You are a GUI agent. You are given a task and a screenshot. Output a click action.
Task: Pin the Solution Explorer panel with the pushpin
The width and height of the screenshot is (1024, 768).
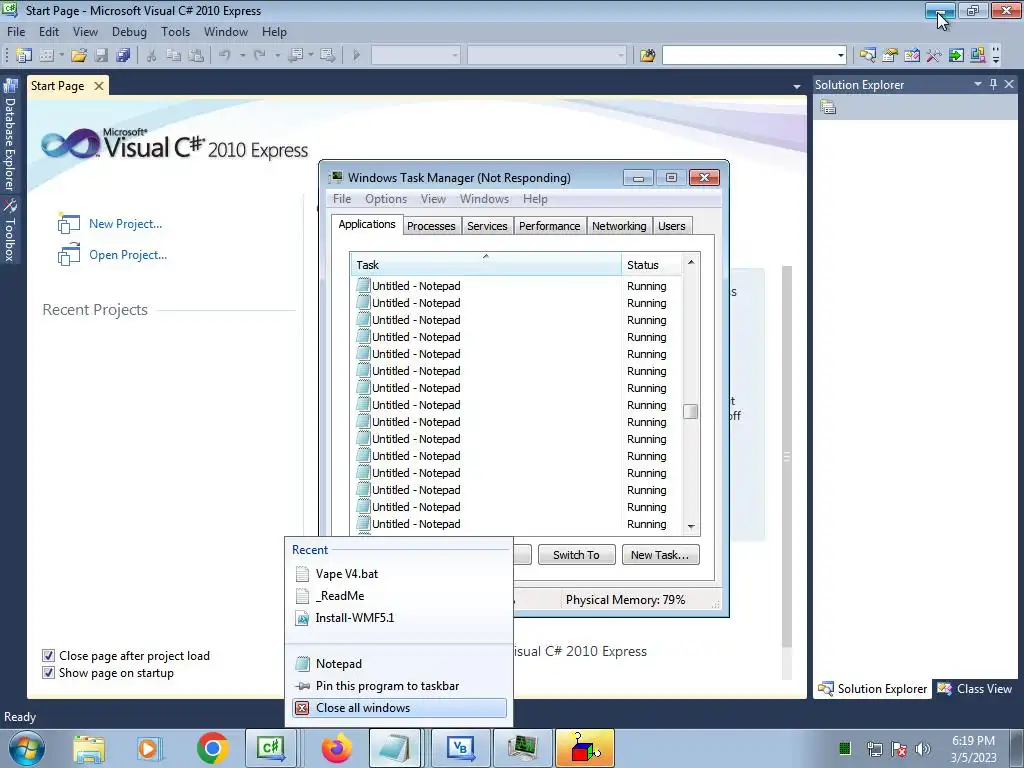[993, 84]
